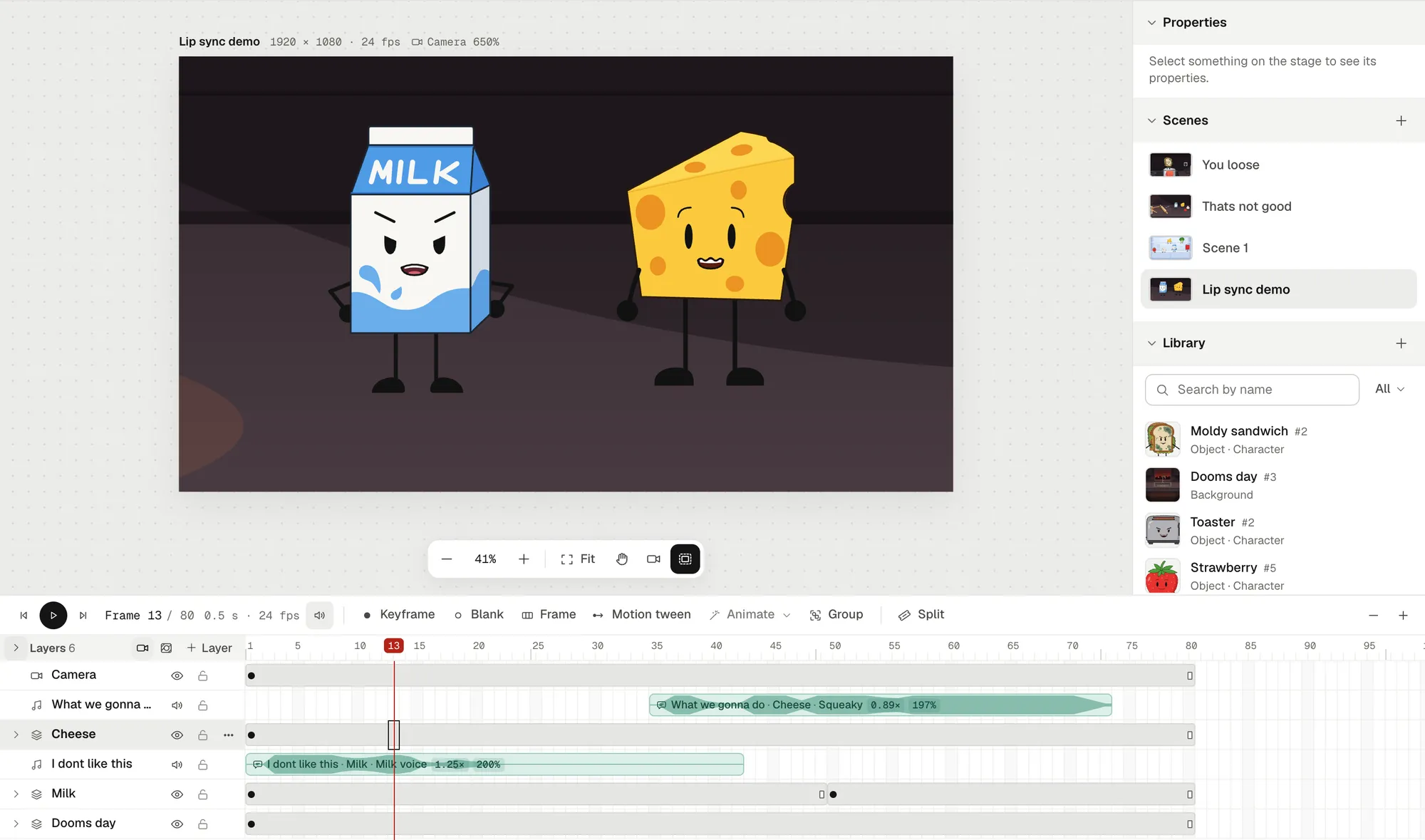The image size is (1425, 840).
Task: Fit the stage to view
Action: pos(578,559)
